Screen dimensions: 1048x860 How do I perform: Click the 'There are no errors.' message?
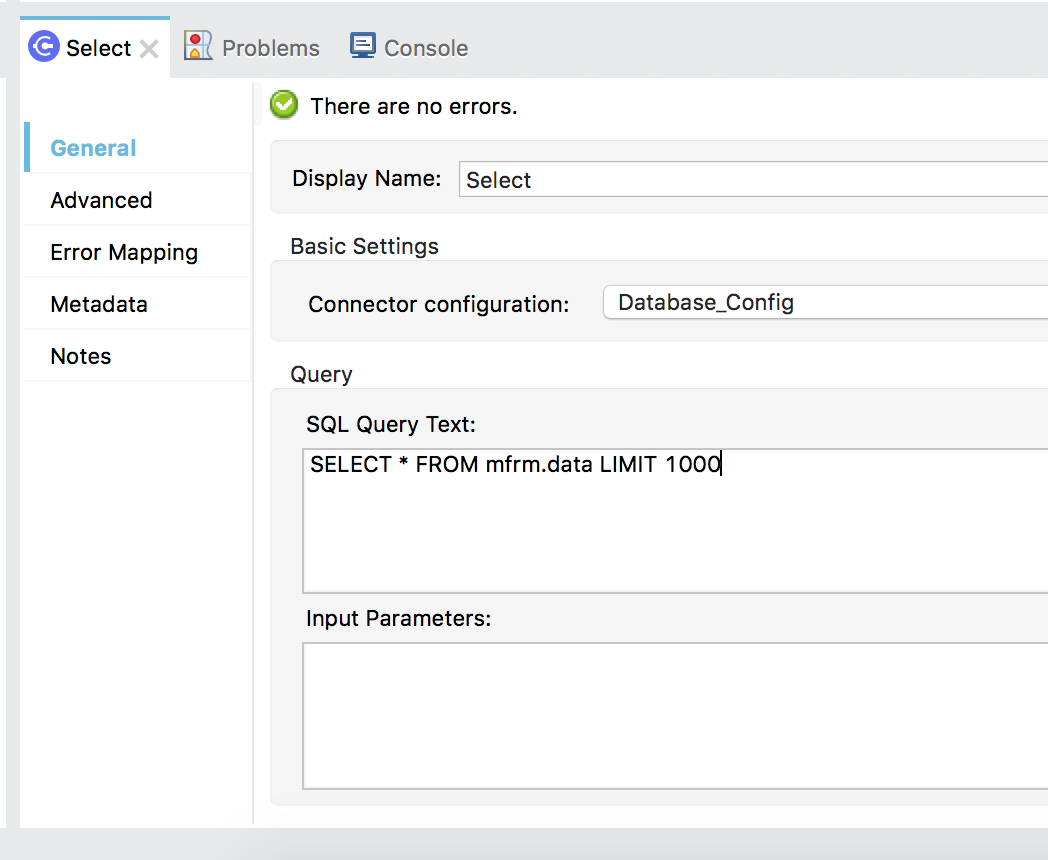414,106
